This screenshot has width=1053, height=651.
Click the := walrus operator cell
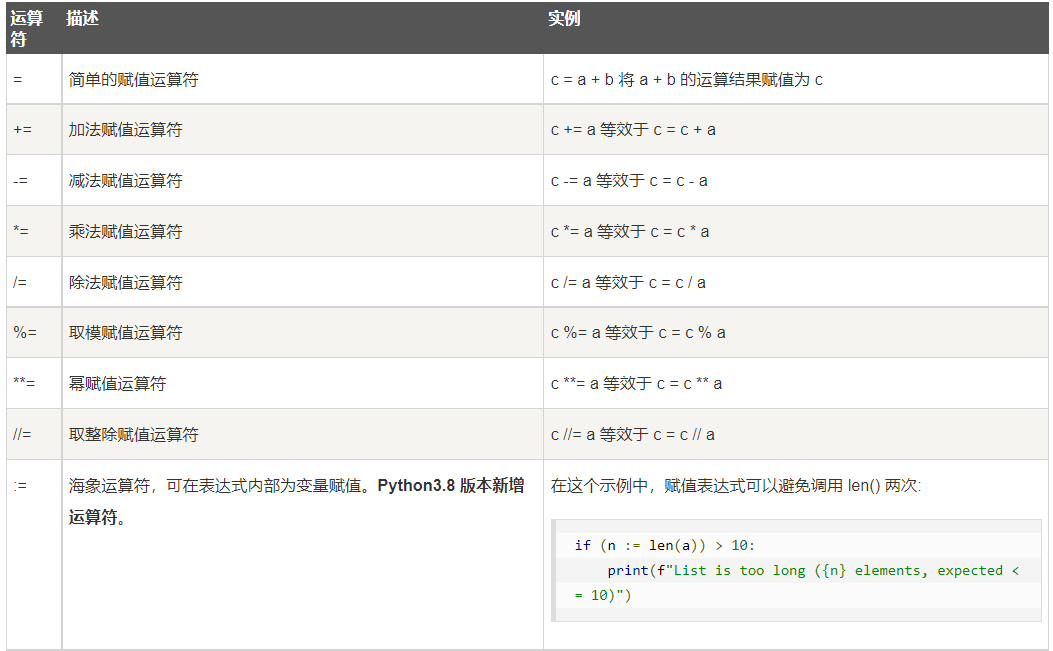(x=20, y=486)
